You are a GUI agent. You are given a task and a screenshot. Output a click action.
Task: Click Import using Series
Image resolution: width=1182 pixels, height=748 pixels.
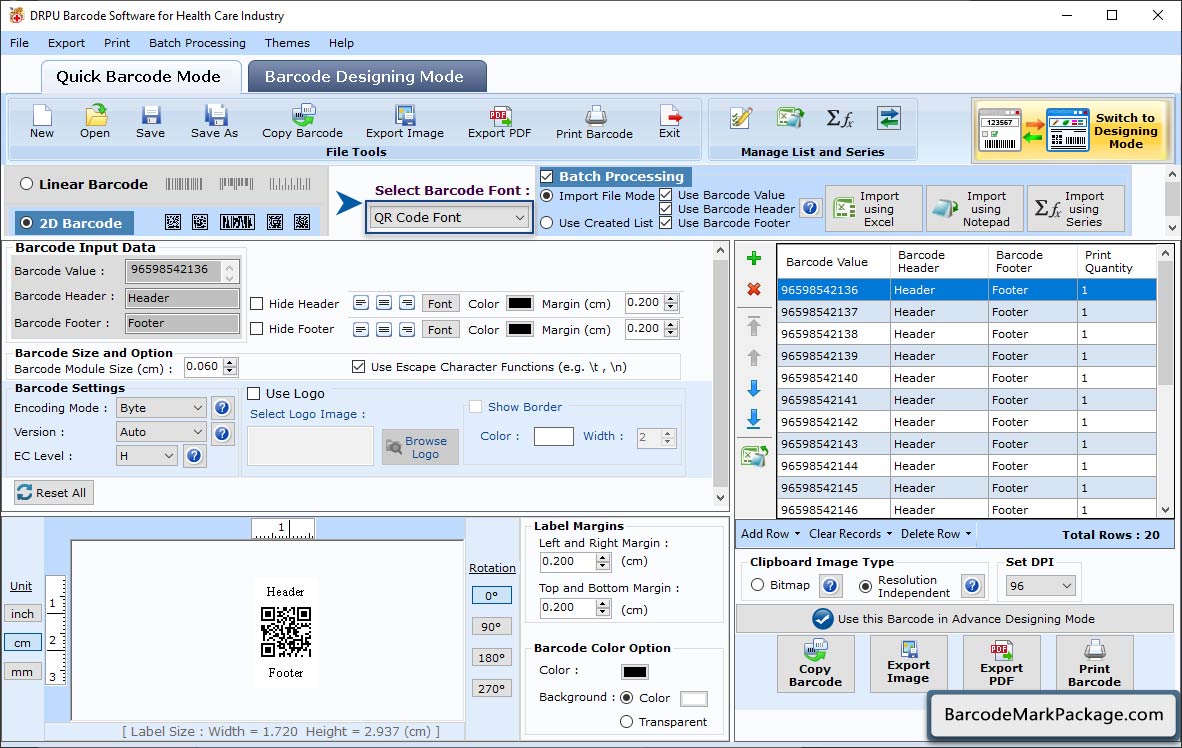click(1076, 209)
